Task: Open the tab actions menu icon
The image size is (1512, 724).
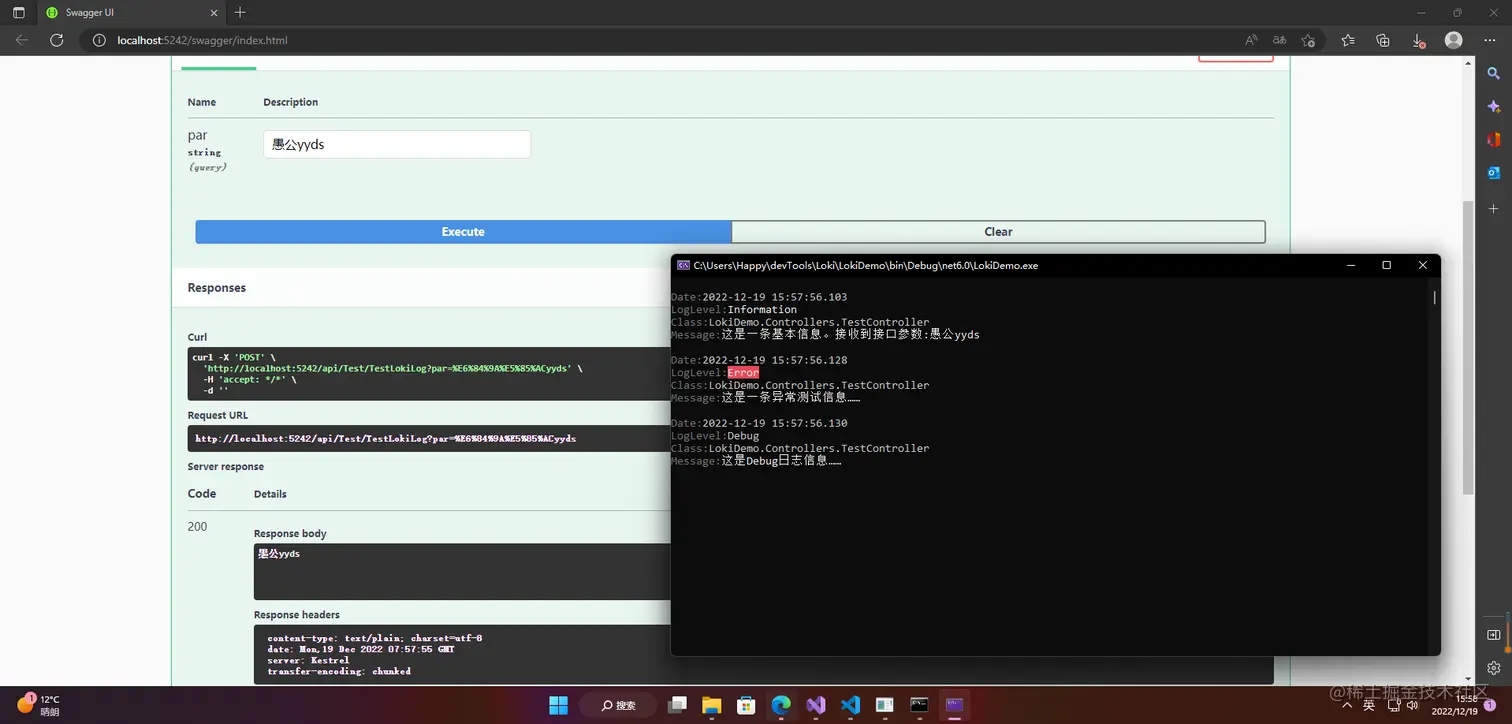Action: [18, 13]
